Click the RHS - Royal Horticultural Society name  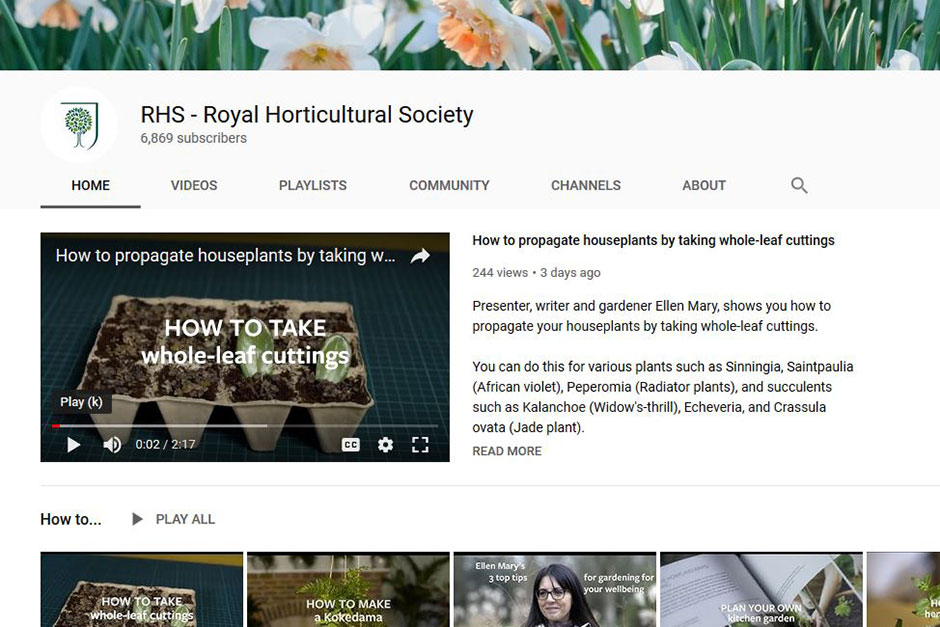coord(307,114)
